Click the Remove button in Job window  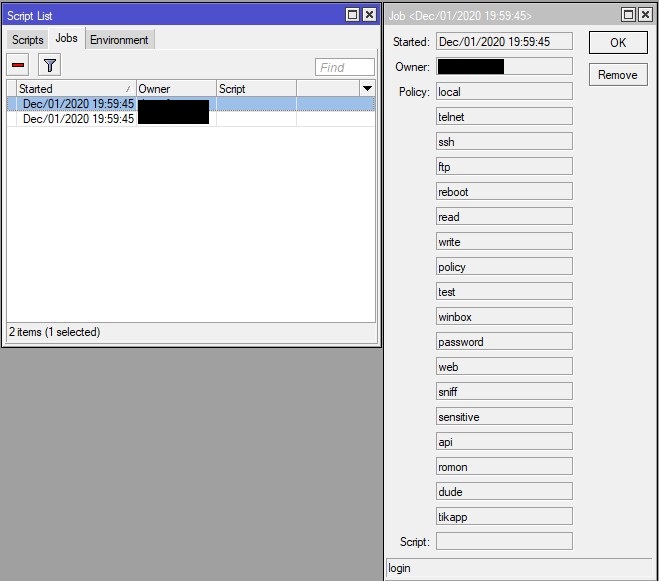click(618, 75)
